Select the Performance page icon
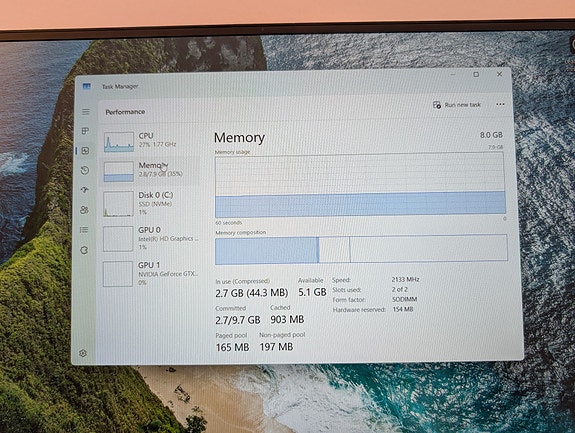575x433 pixels. click(85, 151)
